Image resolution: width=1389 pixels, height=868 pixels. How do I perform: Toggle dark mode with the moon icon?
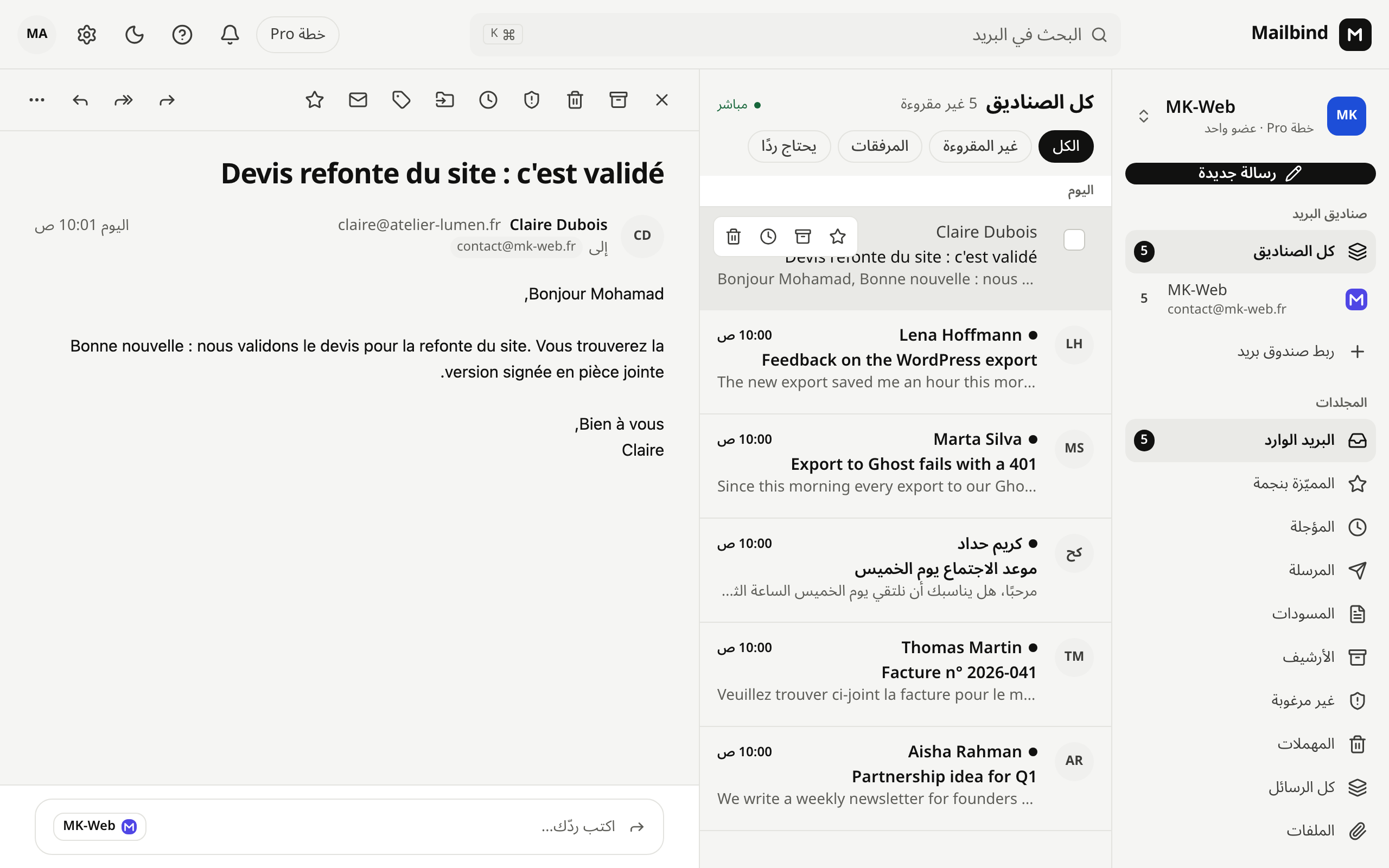click(135, 34)
